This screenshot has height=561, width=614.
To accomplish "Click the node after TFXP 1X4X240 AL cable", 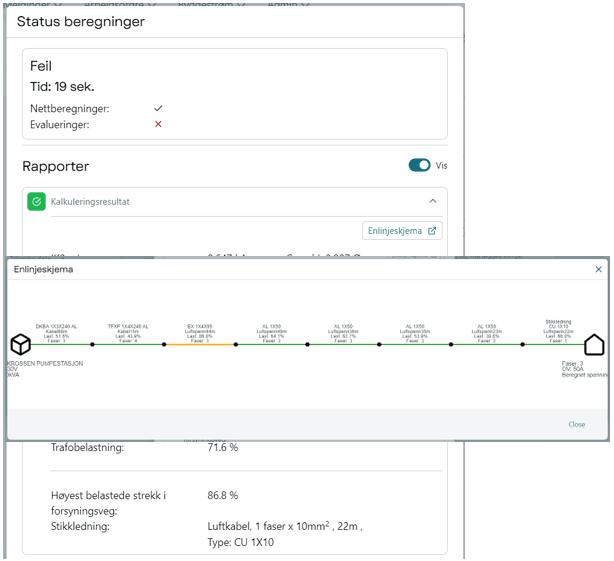I will [x=164, y=345].
